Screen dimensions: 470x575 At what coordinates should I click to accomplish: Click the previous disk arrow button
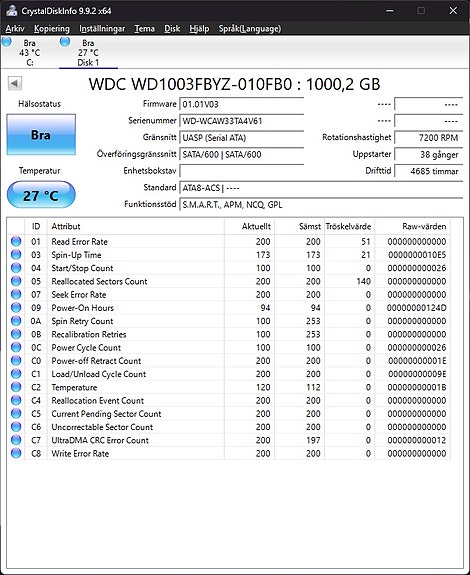[x=15, y=84]
